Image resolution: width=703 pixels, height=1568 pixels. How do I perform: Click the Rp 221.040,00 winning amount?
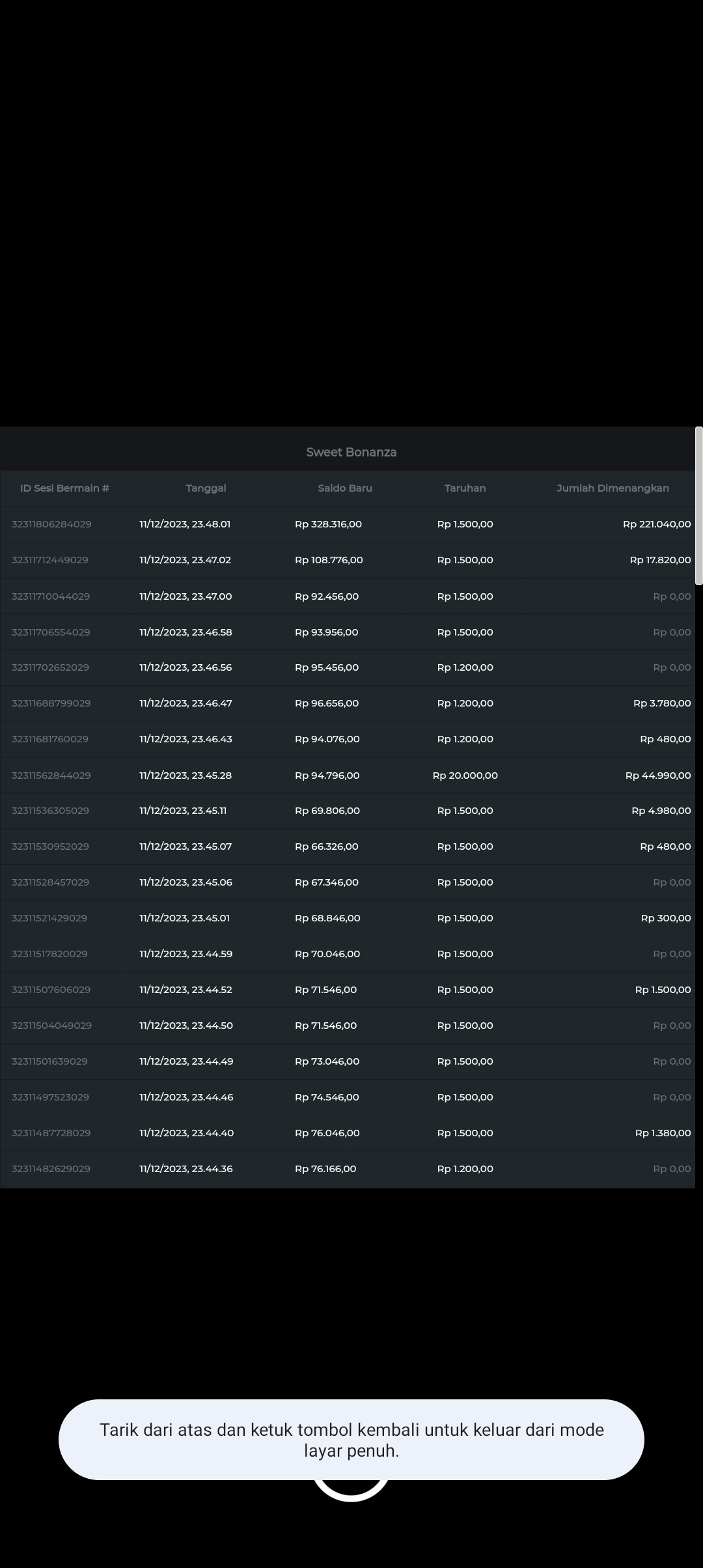point(656,524)
